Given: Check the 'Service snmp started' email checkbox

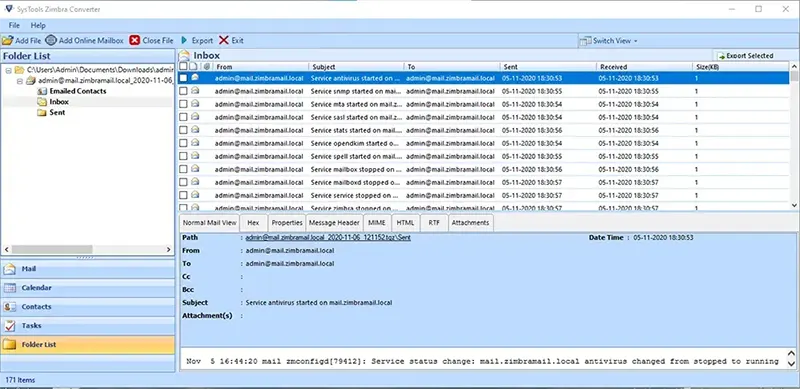Looking at the screenshot, I should coord(183,91).
